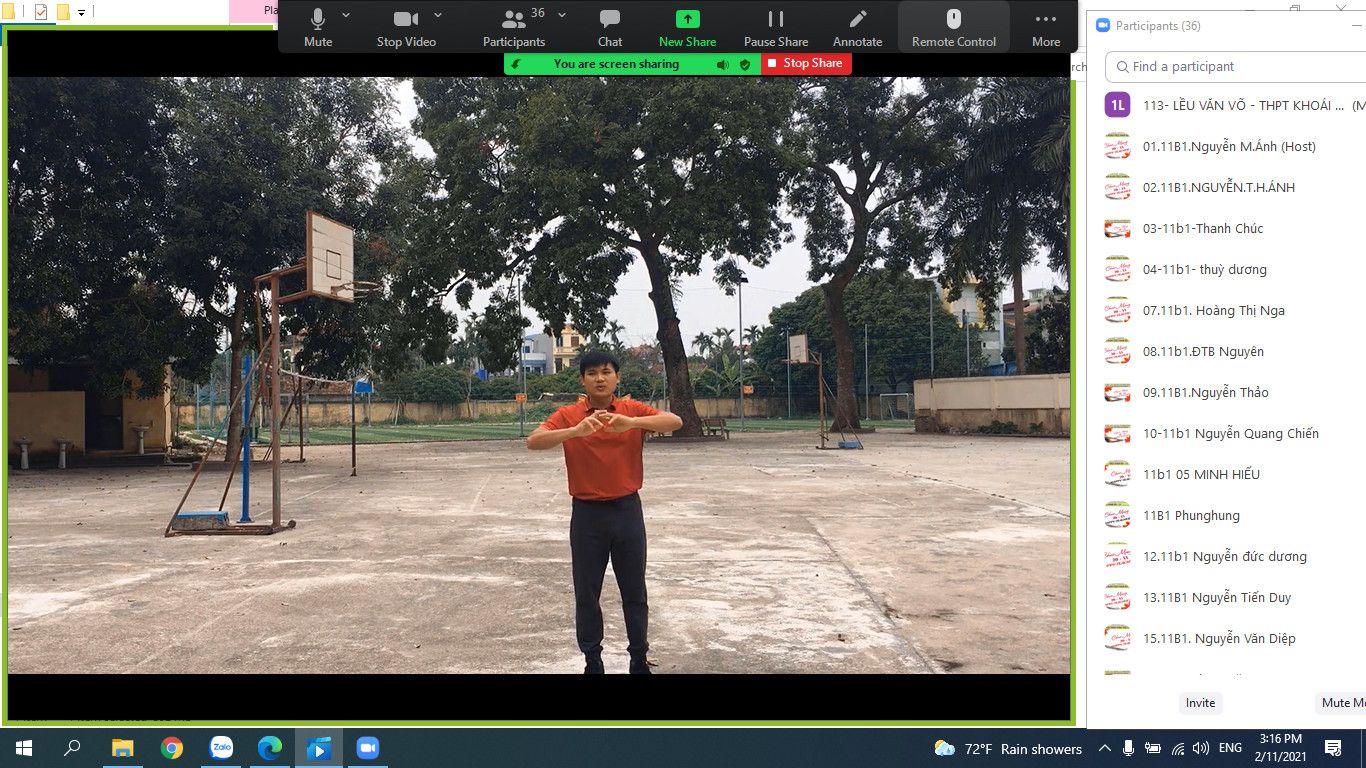Image resolution: width=1366 pixels, height=768 pixels.
Task: Click the green shield security icon
Action: tap(745, 64)
